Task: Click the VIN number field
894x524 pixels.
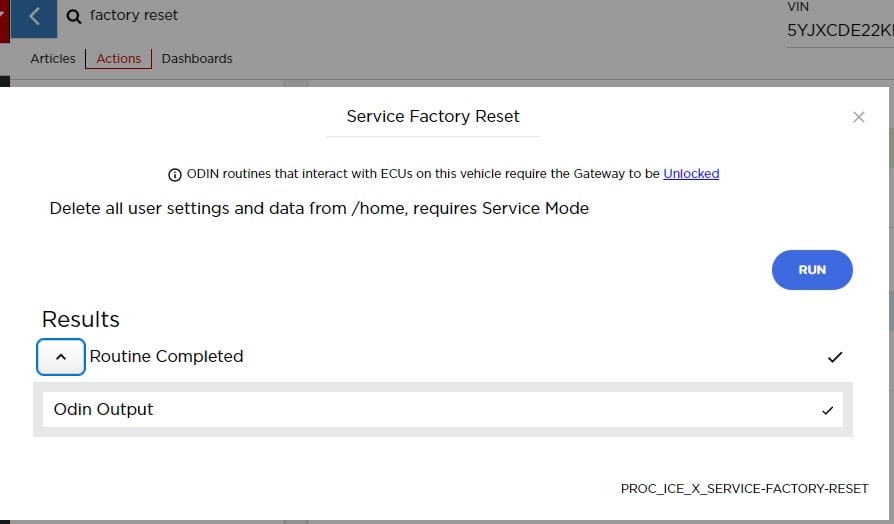Action: [x=838, y=31]
